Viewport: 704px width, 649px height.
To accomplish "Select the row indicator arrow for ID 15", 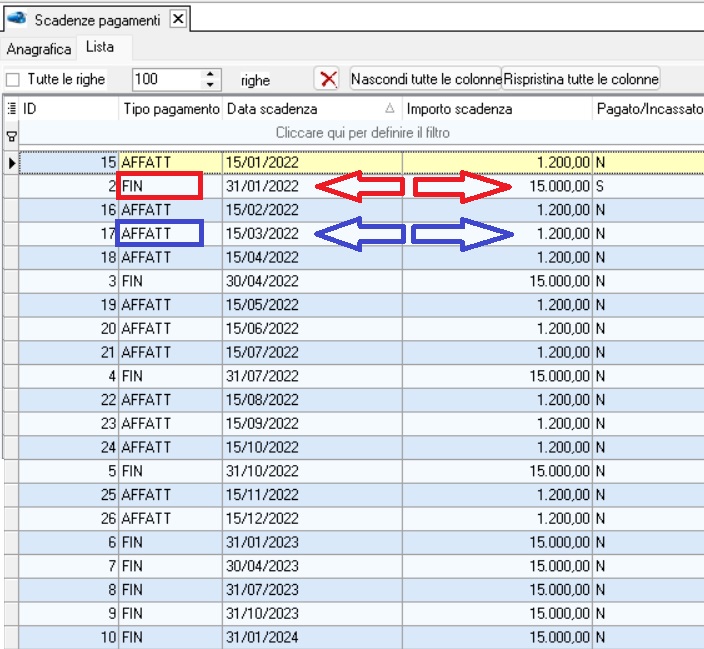I will [x=12, y=163].
